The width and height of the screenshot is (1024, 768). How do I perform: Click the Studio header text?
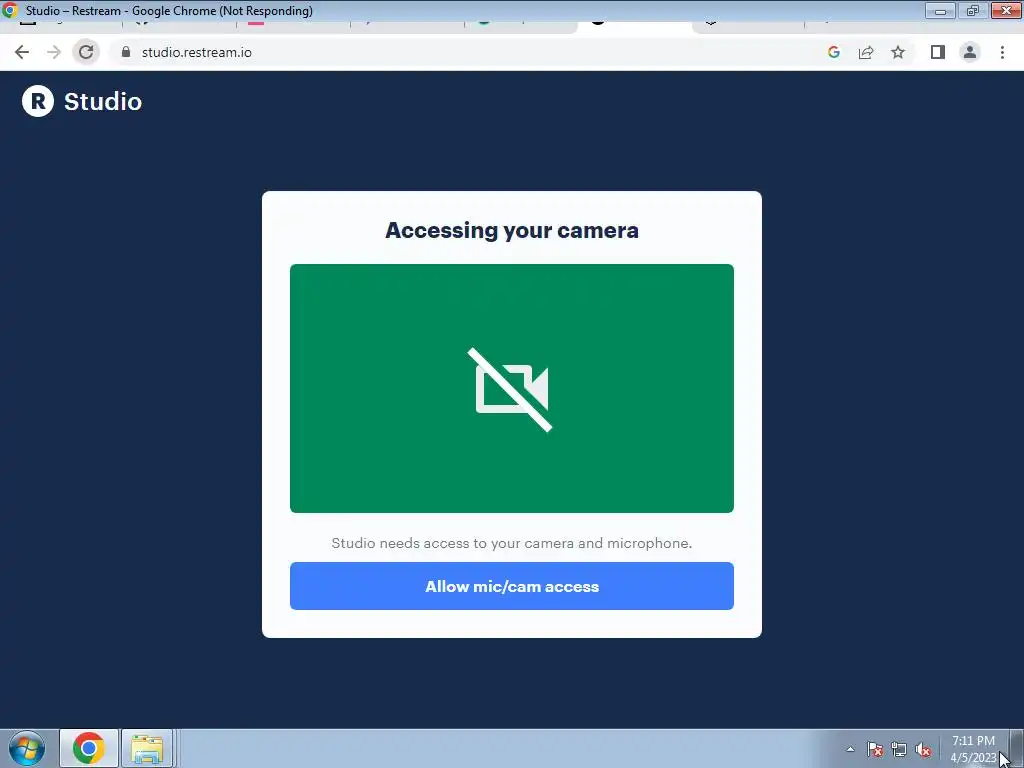click(x=103, y=102)
